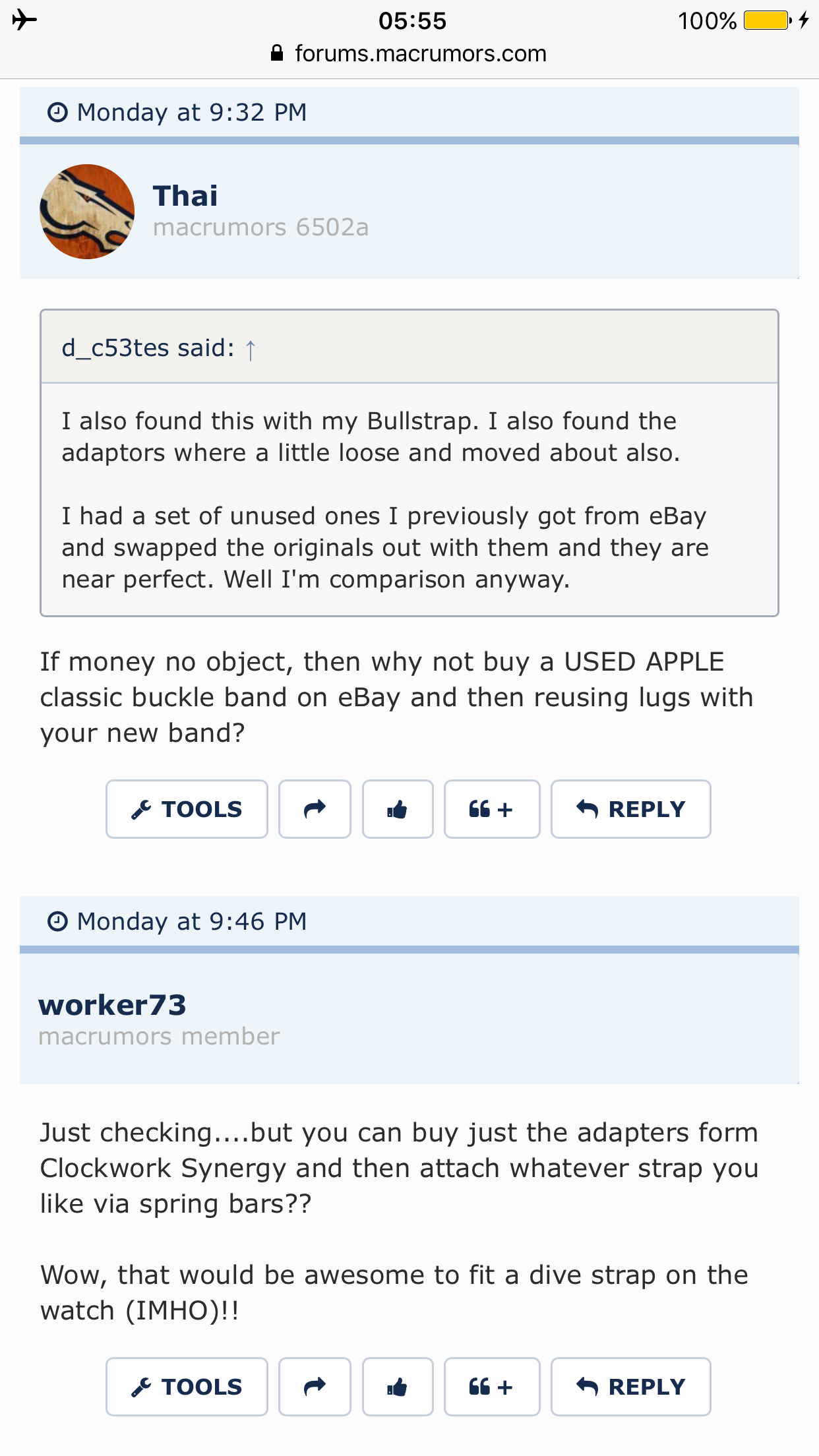Viewport: 819px width, 1456px height.
Task: Open TOOLS menu on Thai's post
Action: click(187, 809)
